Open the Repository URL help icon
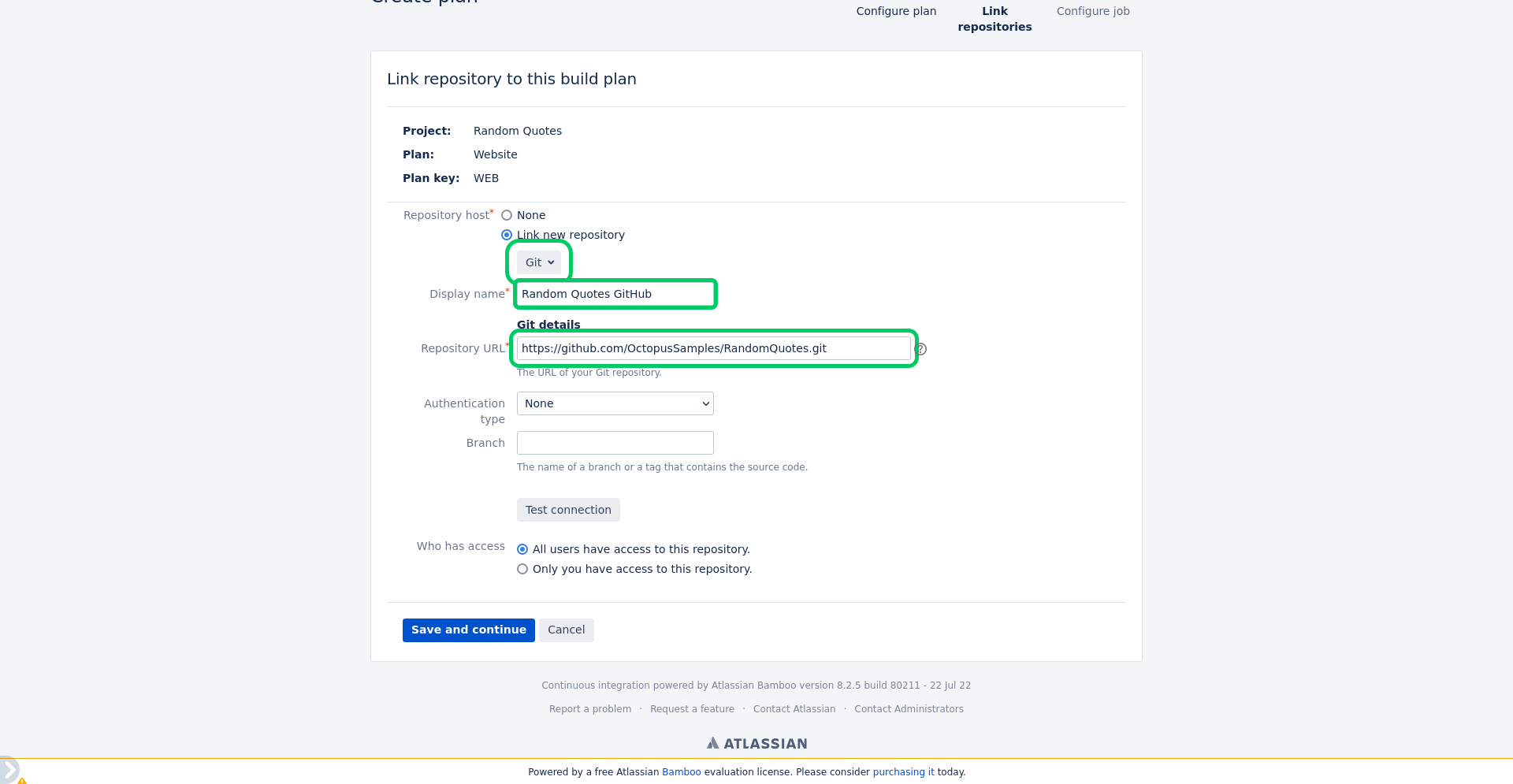 920,349
